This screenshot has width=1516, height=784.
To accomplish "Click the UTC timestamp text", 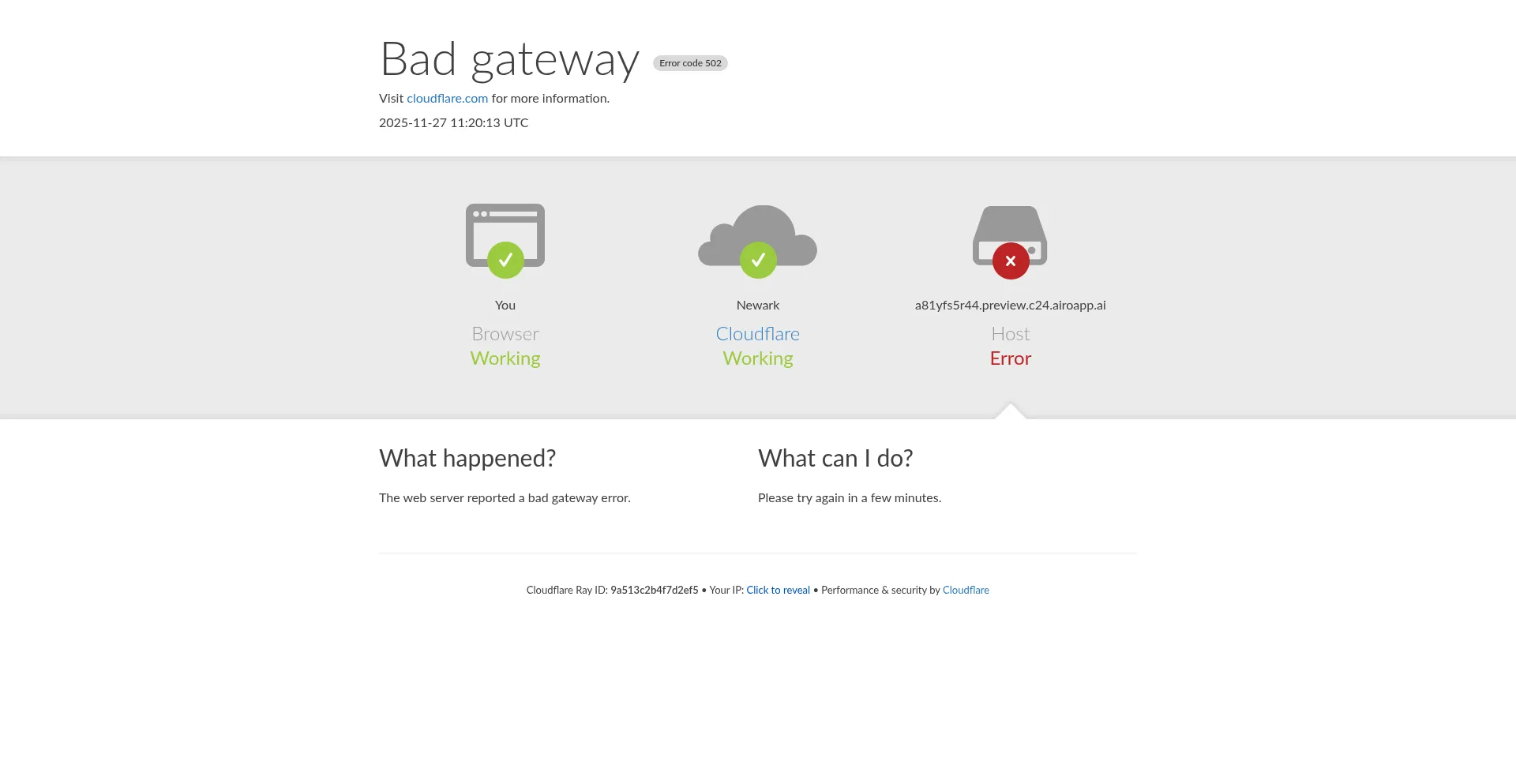I will click(454, 123).
